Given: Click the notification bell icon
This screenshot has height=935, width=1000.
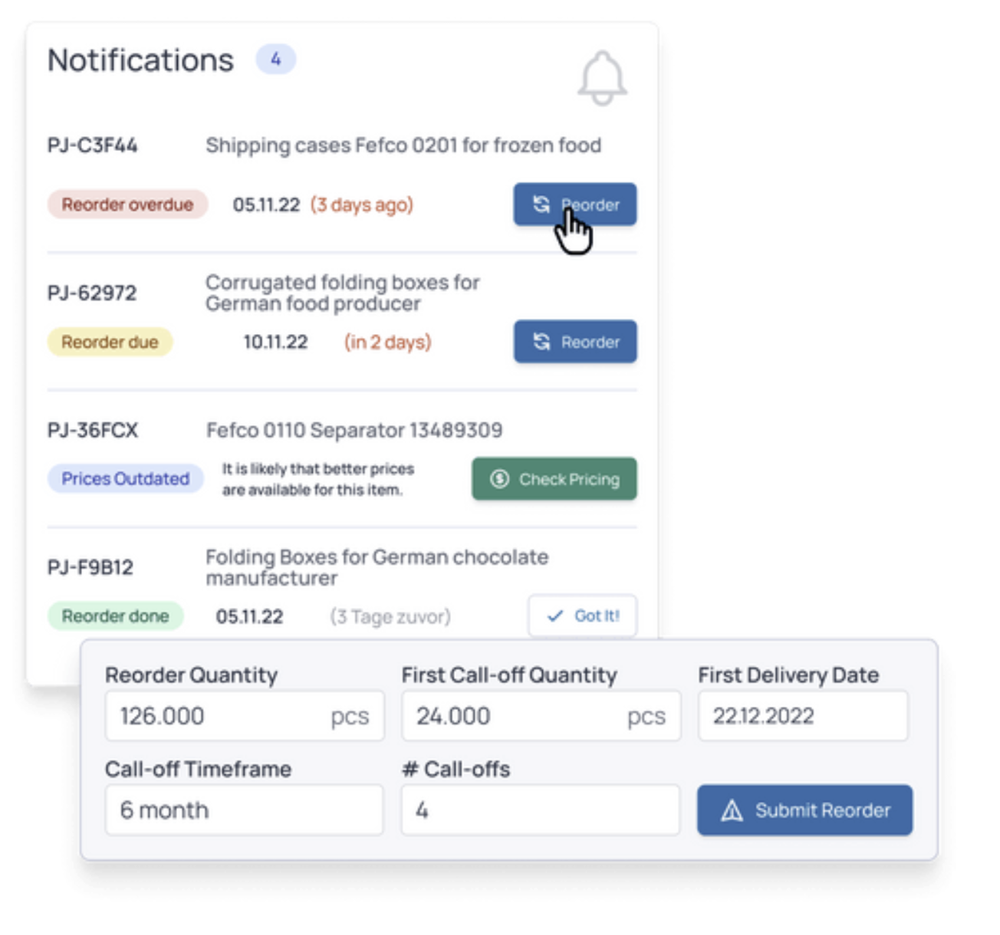Looking at the screenshot, I should (602, 78).
